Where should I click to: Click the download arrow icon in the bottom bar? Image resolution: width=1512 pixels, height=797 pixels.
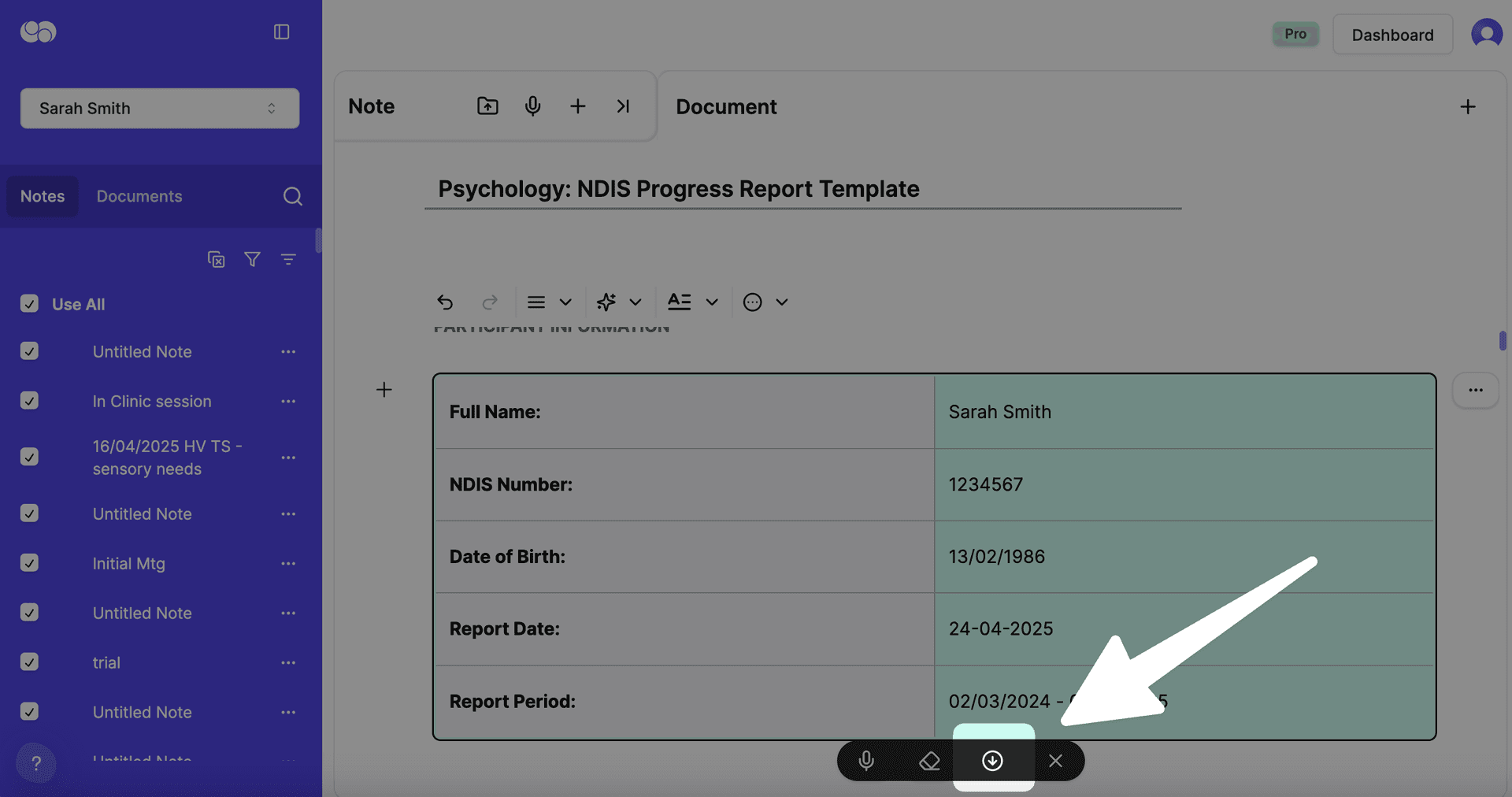coord(992,761)
